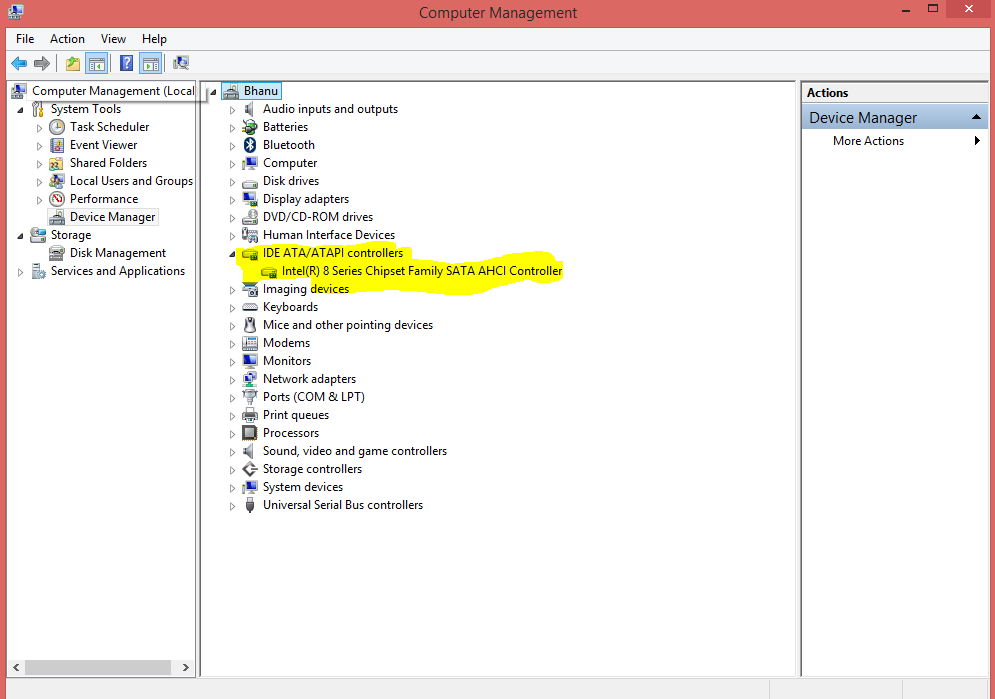Click the Performance gauge icon

tap(57, 199)
